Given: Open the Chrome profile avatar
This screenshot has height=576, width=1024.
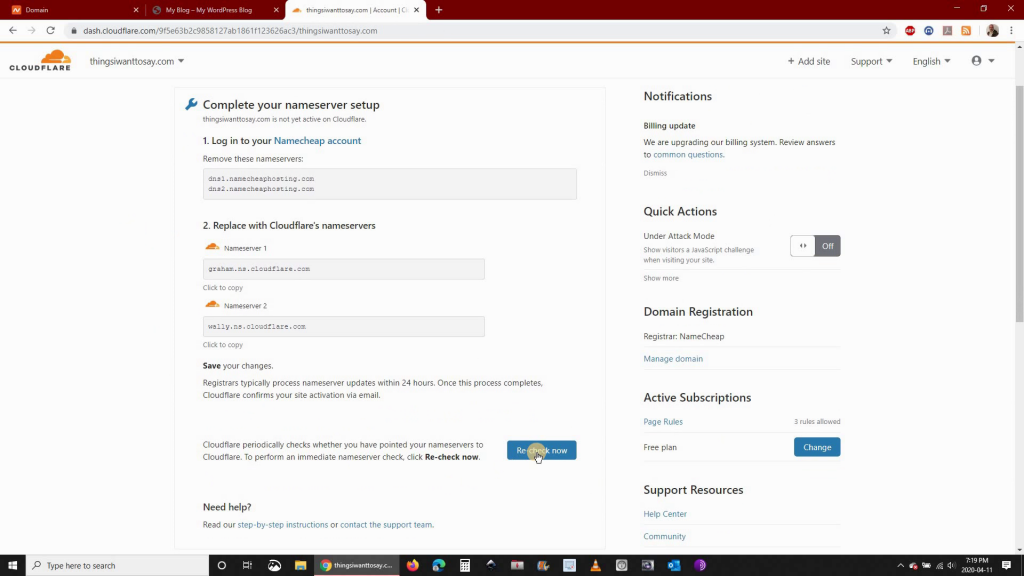Looking at the screenshot, I should (993, 31).
